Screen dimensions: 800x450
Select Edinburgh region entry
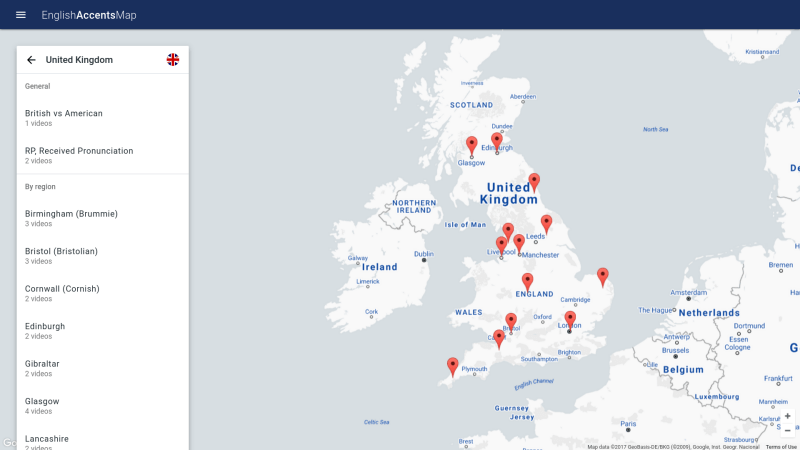coord(103,331)
